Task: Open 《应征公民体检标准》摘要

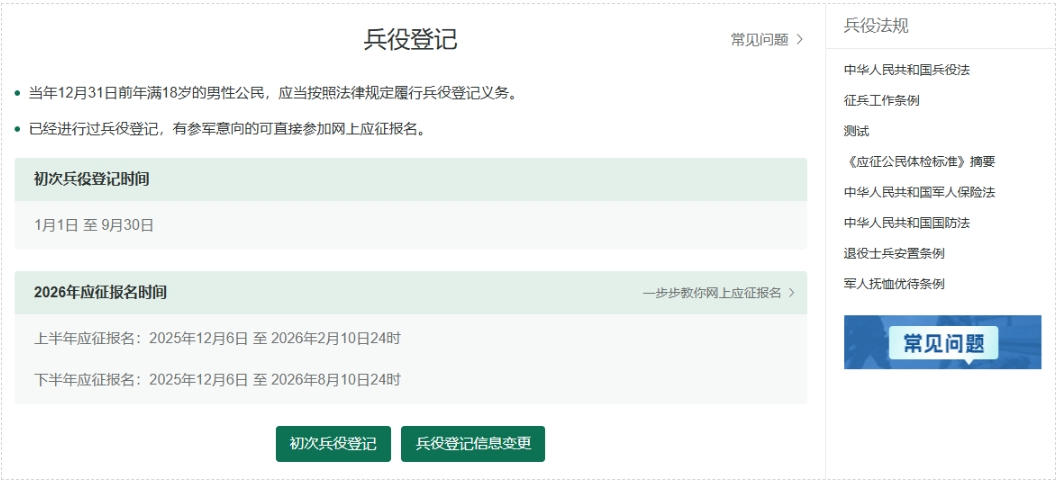Action: pyautogui.click(x=919, y=161)
